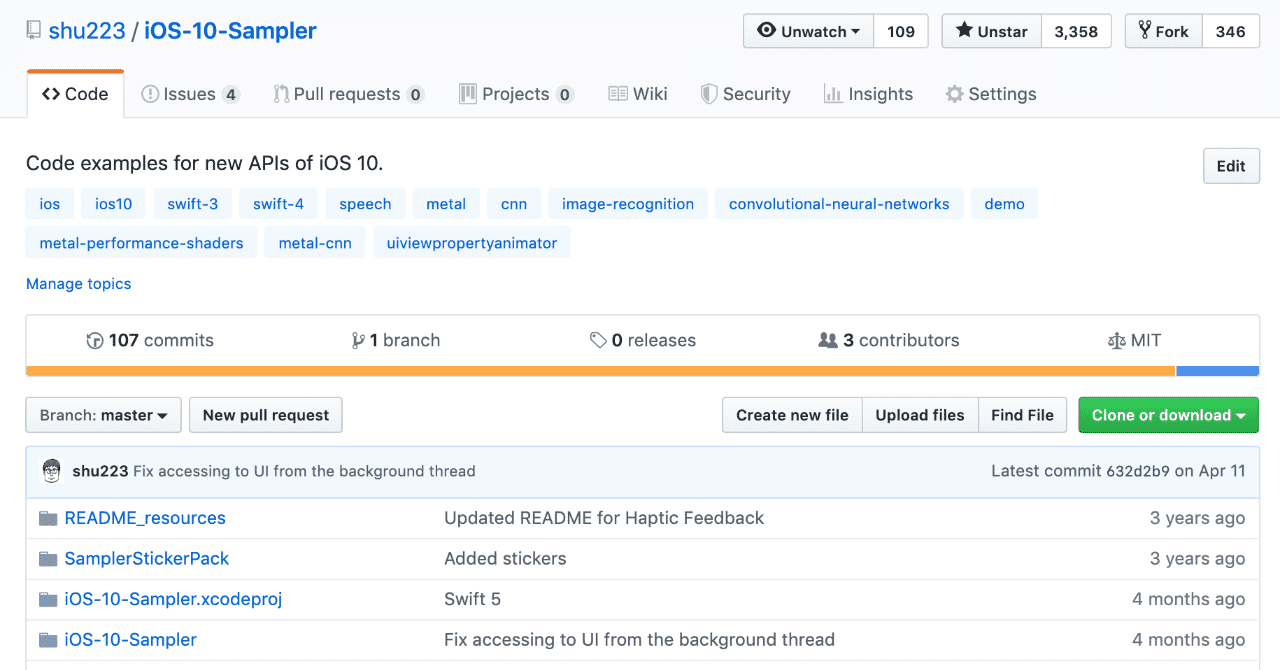The height and width of the screenshot is (670, 1280).
Task: Open the 'Swift 5' commit message
Action: click(x=472, y=599)
